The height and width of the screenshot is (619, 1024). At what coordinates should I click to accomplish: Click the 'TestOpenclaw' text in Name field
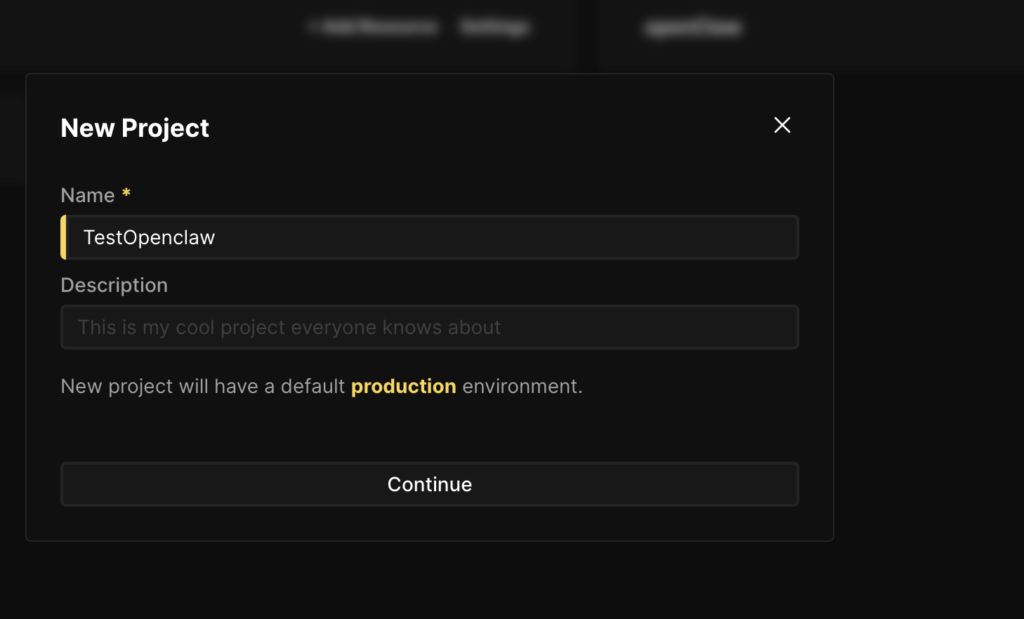point(148,238)
